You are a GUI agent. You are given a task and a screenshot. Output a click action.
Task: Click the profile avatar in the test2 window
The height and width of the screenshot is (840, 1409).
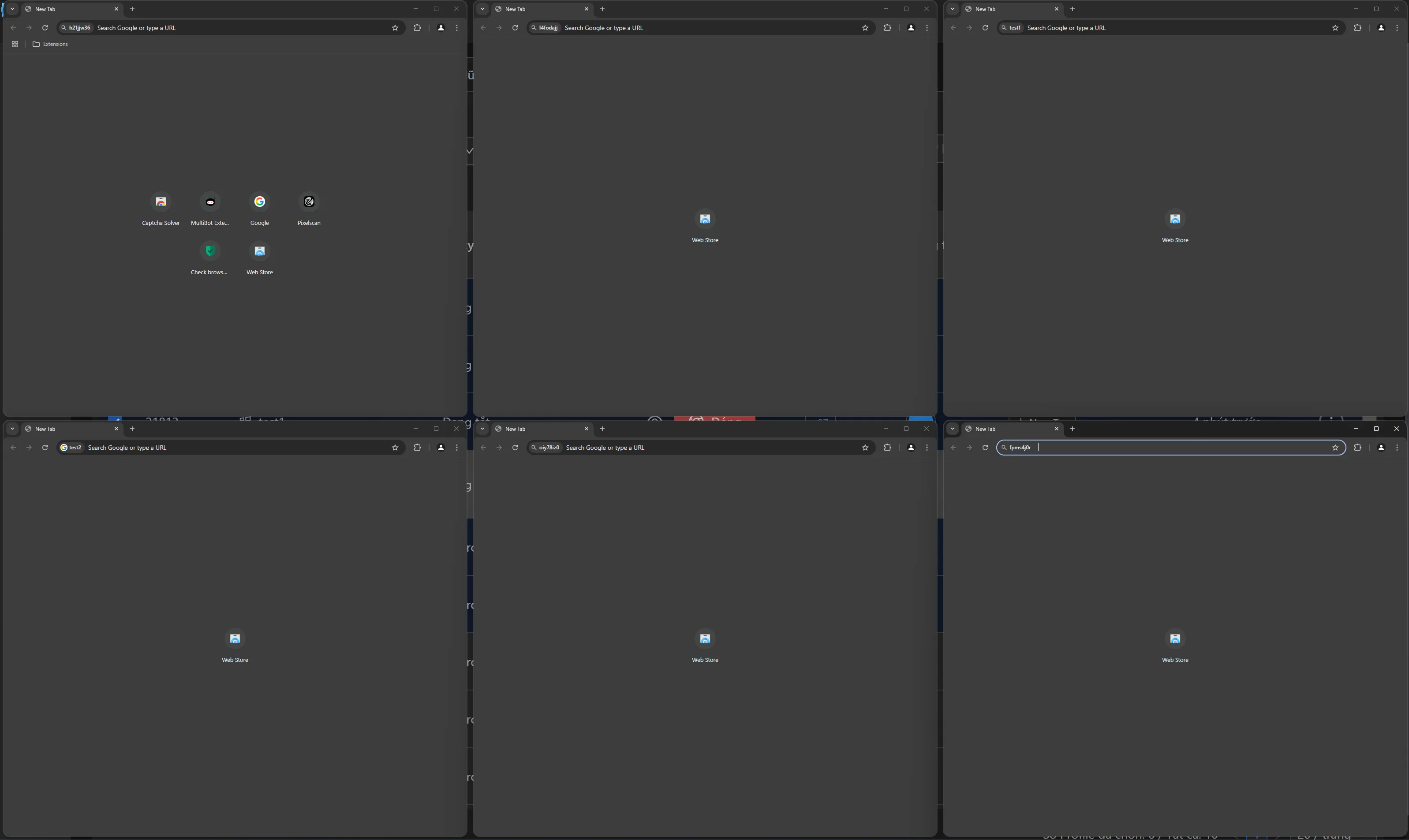pos(441,447)
